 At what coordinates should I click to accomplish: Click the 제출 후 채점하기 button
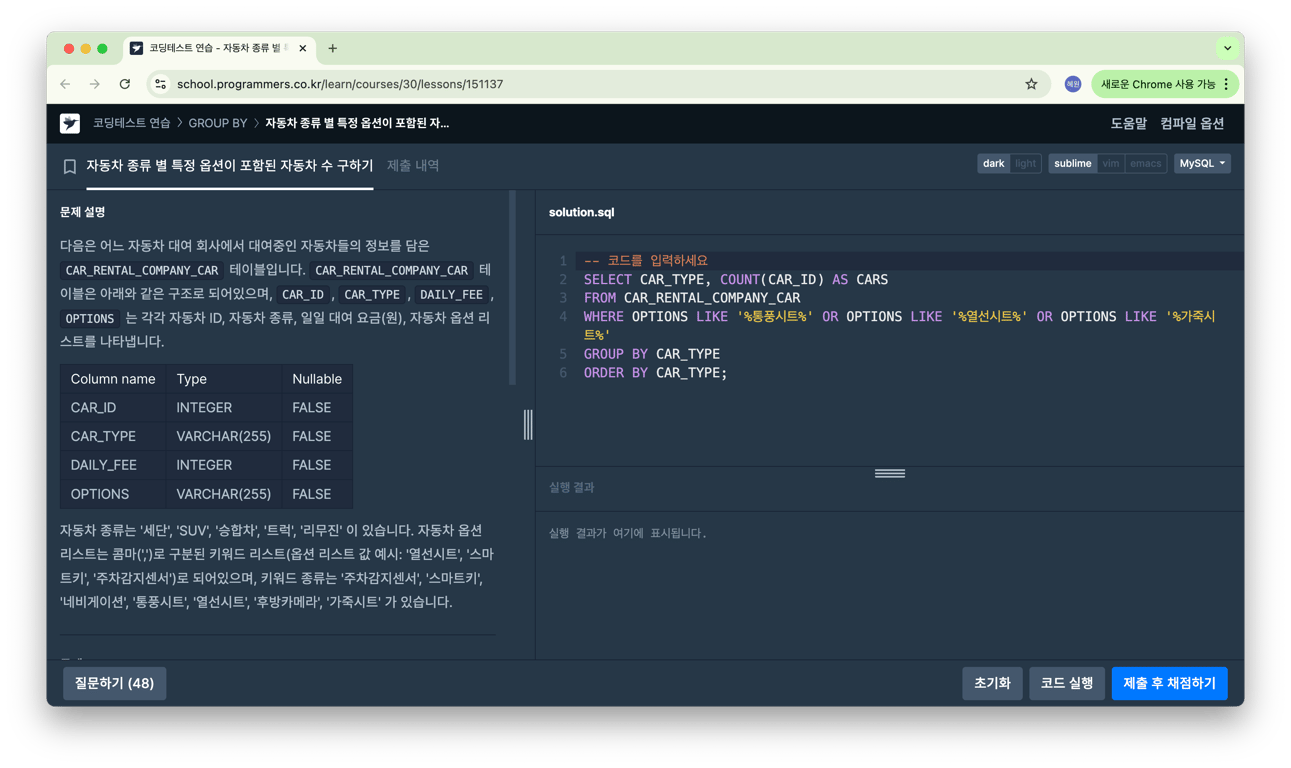(1169, 683)
